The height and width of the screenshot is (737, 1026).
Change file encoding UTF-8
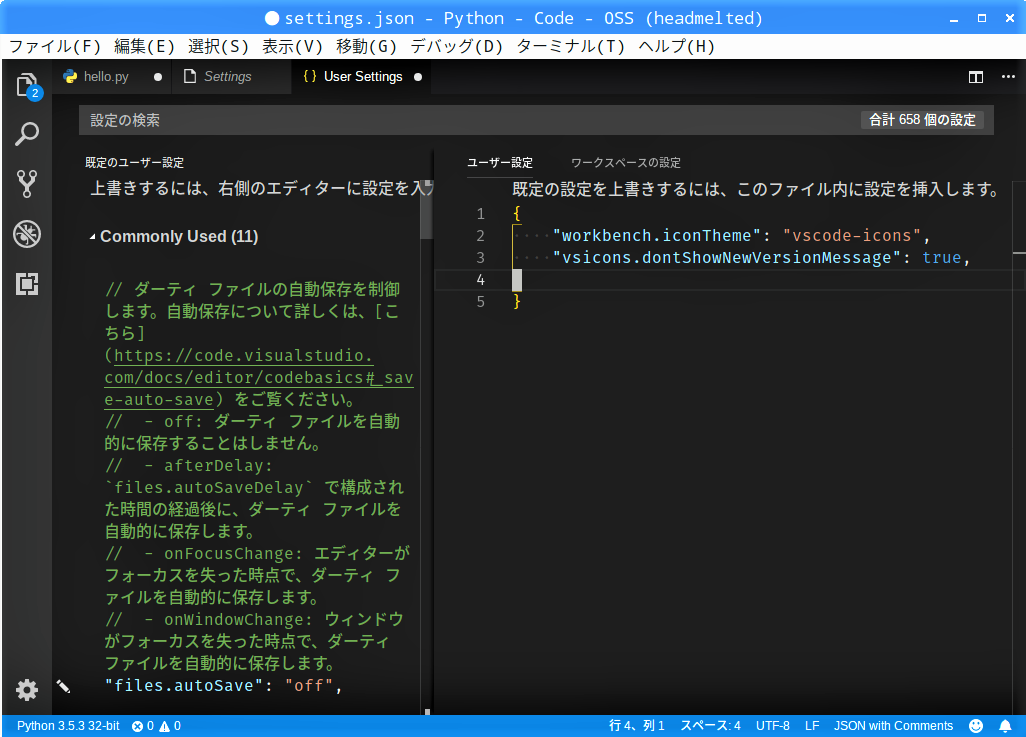tap(773, 726)
